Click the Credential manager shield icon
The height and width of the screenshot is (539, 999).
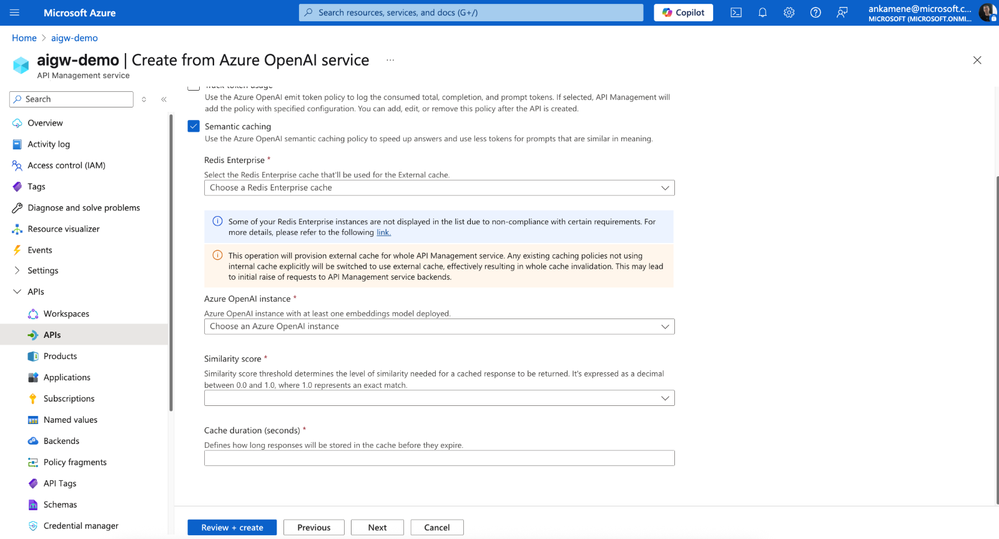pyautogui.click(x=33, y=526)
